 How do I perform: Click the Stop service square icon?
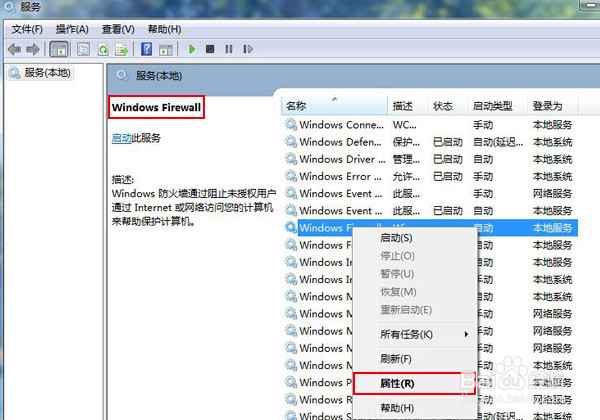(x=210, y=49)
